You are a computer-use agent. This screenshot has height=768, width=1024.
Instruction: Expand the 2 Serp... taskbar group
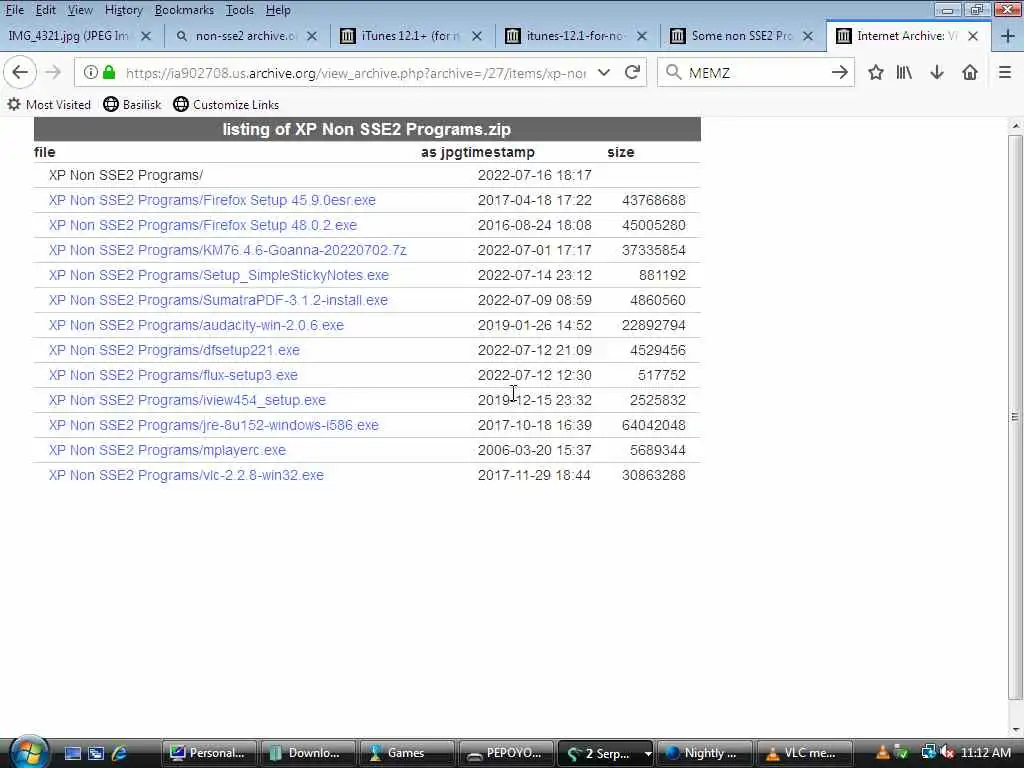click(x=648, y=754)
